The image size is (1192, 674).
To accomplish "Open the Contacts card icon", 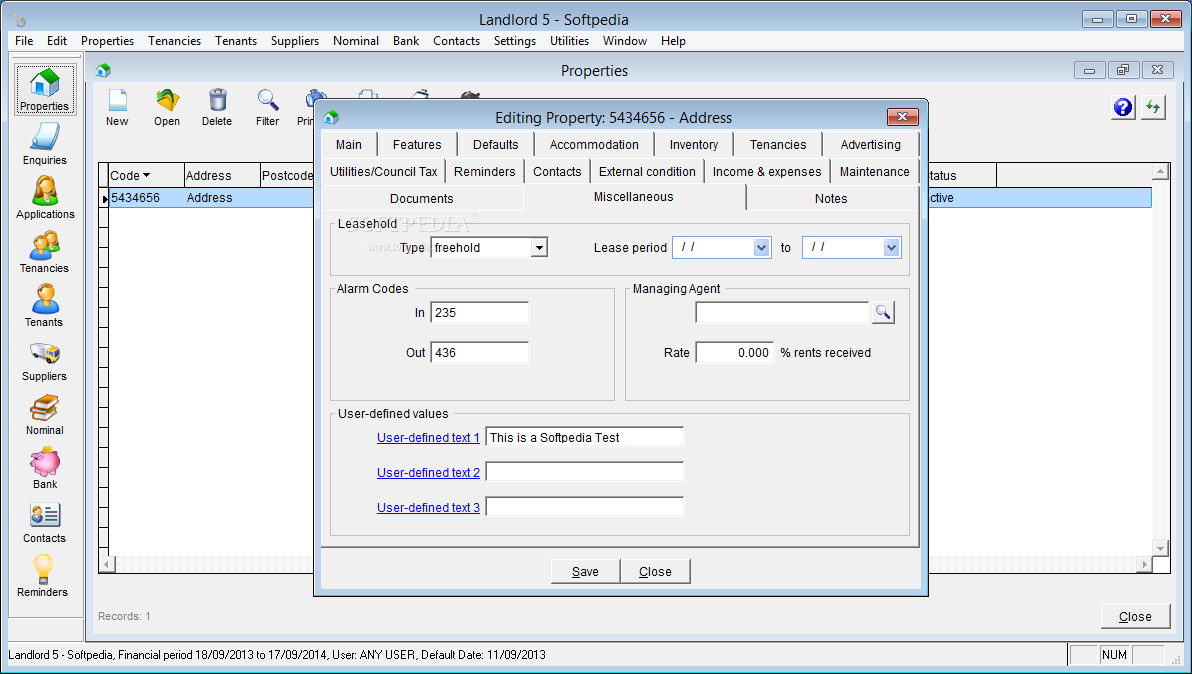I will (45, 522).
